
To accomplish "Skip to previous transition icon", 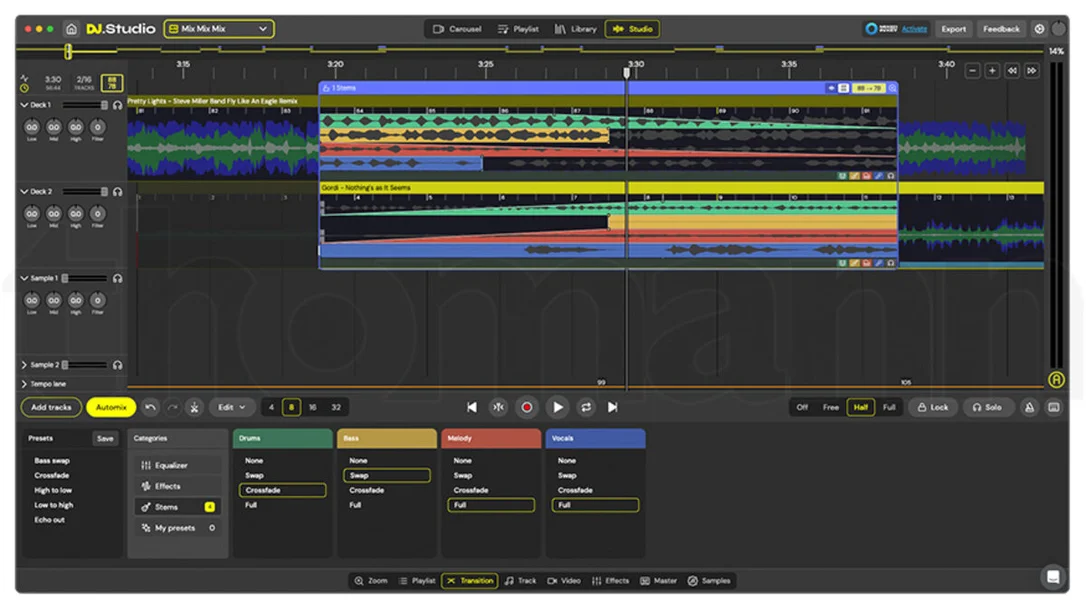I will coord(472,408).
